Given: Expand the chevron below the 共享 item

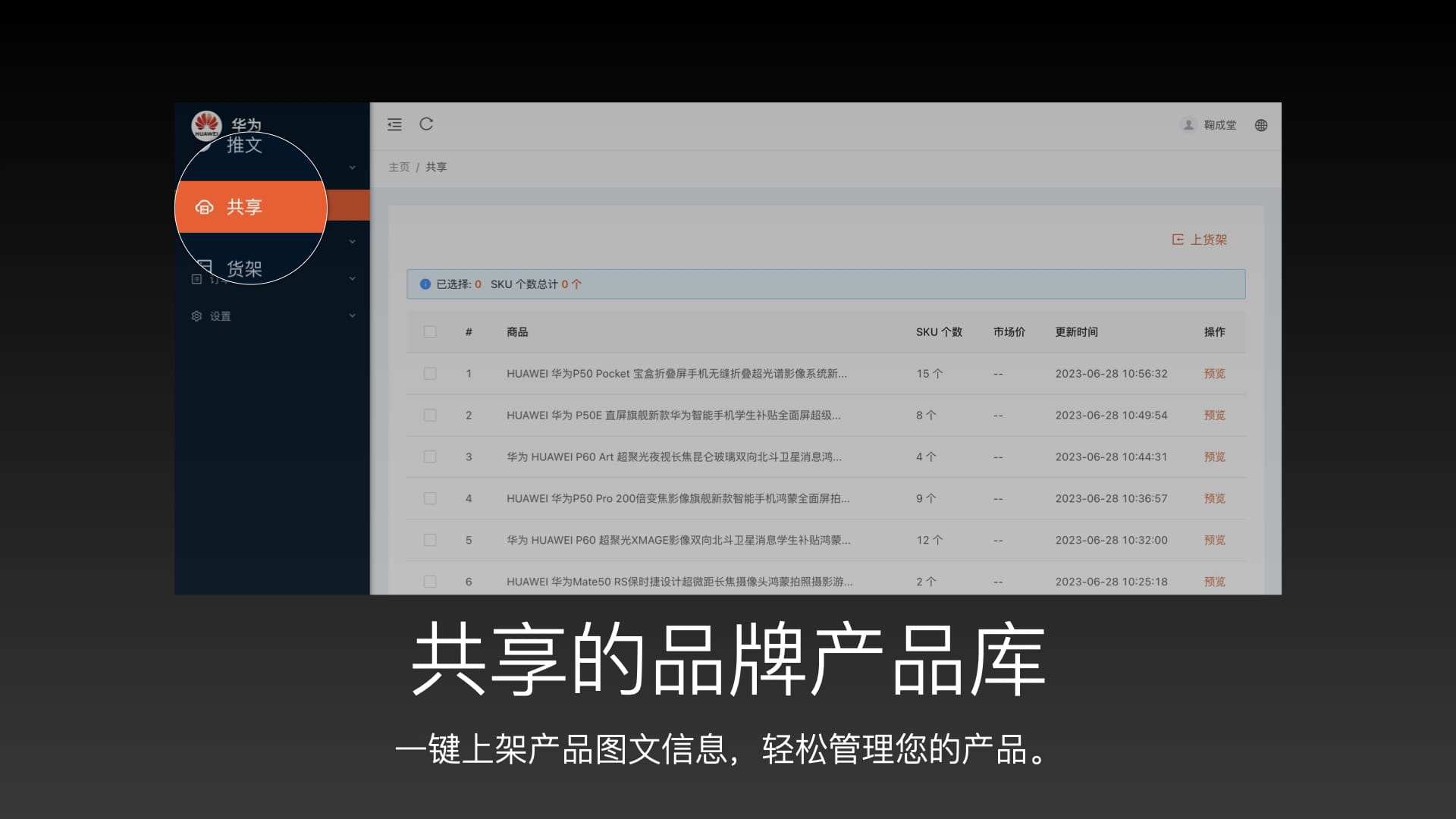Looking at the screenshot, I should point(352,242).
